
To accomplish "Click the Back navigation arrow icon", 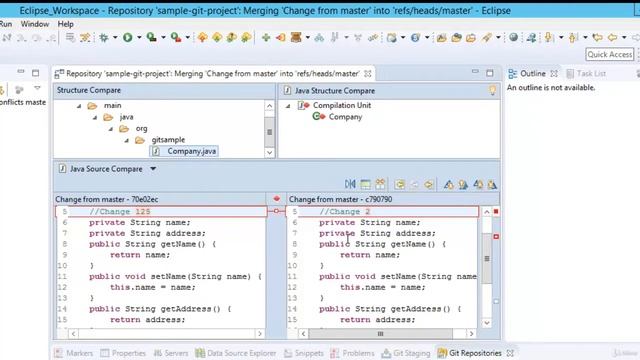I will click(x=612, y=38).
